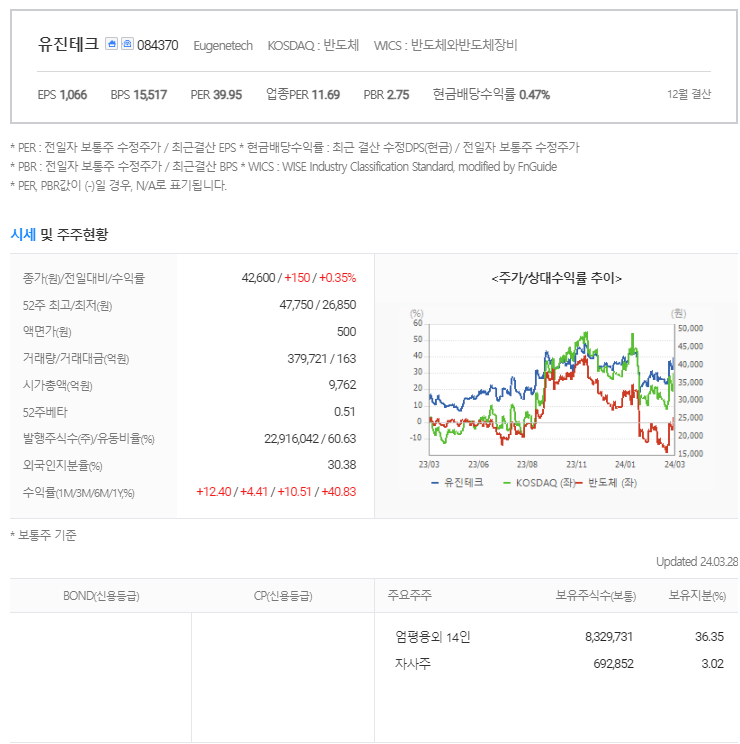Click the 종가(원)/전일대비/수익률 row label
The image size is (740, 744).
[x=83, y=278]
